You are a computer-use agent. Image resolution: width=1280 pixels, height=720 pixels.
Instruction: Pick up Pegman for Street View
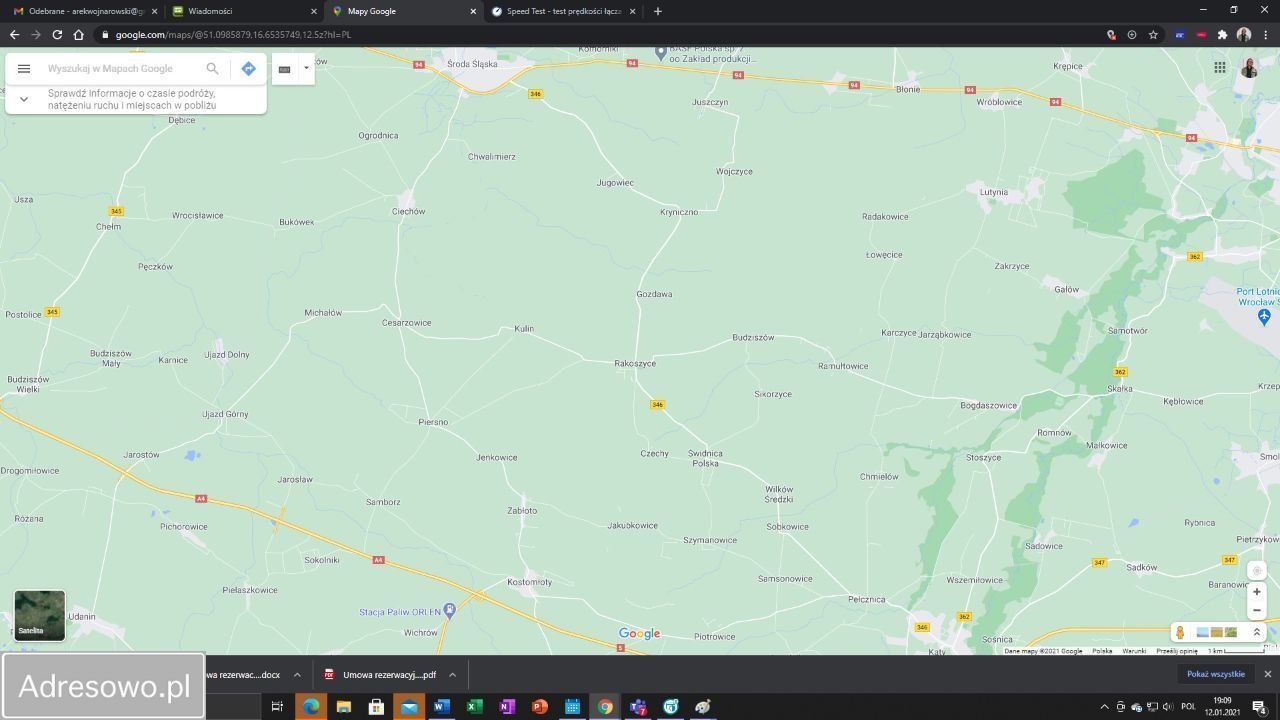[1180, 632]
